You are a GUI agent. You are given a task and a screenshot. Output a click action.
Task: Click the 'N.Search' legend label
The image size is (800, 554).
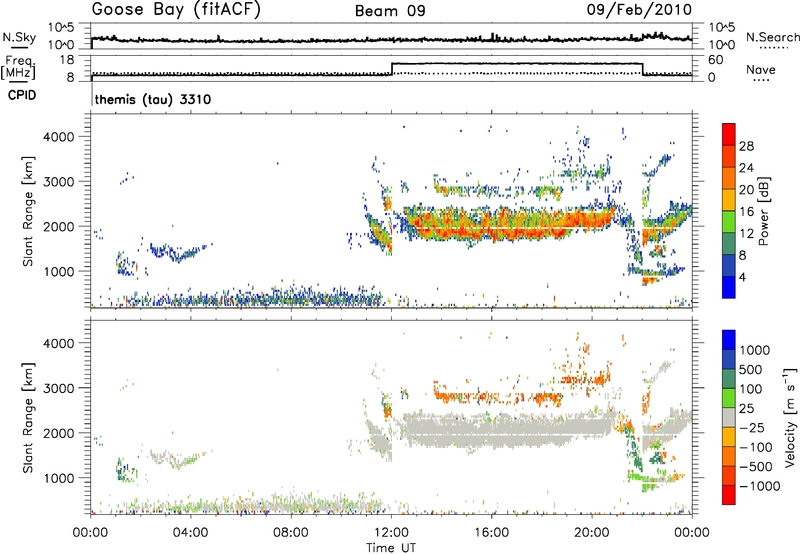tap(773, 37)
